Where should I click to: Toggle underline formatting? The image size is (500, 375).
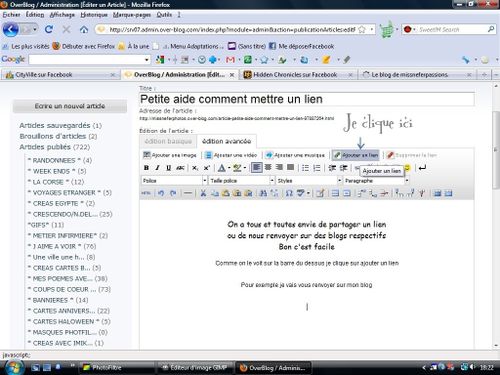(x=169, y=168)
